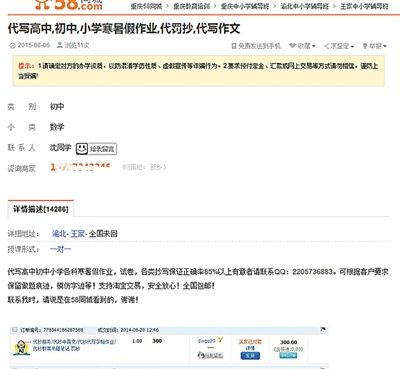400x369 pixels.
Task: Click the yellow buyer badge icon
Action: 220,340
